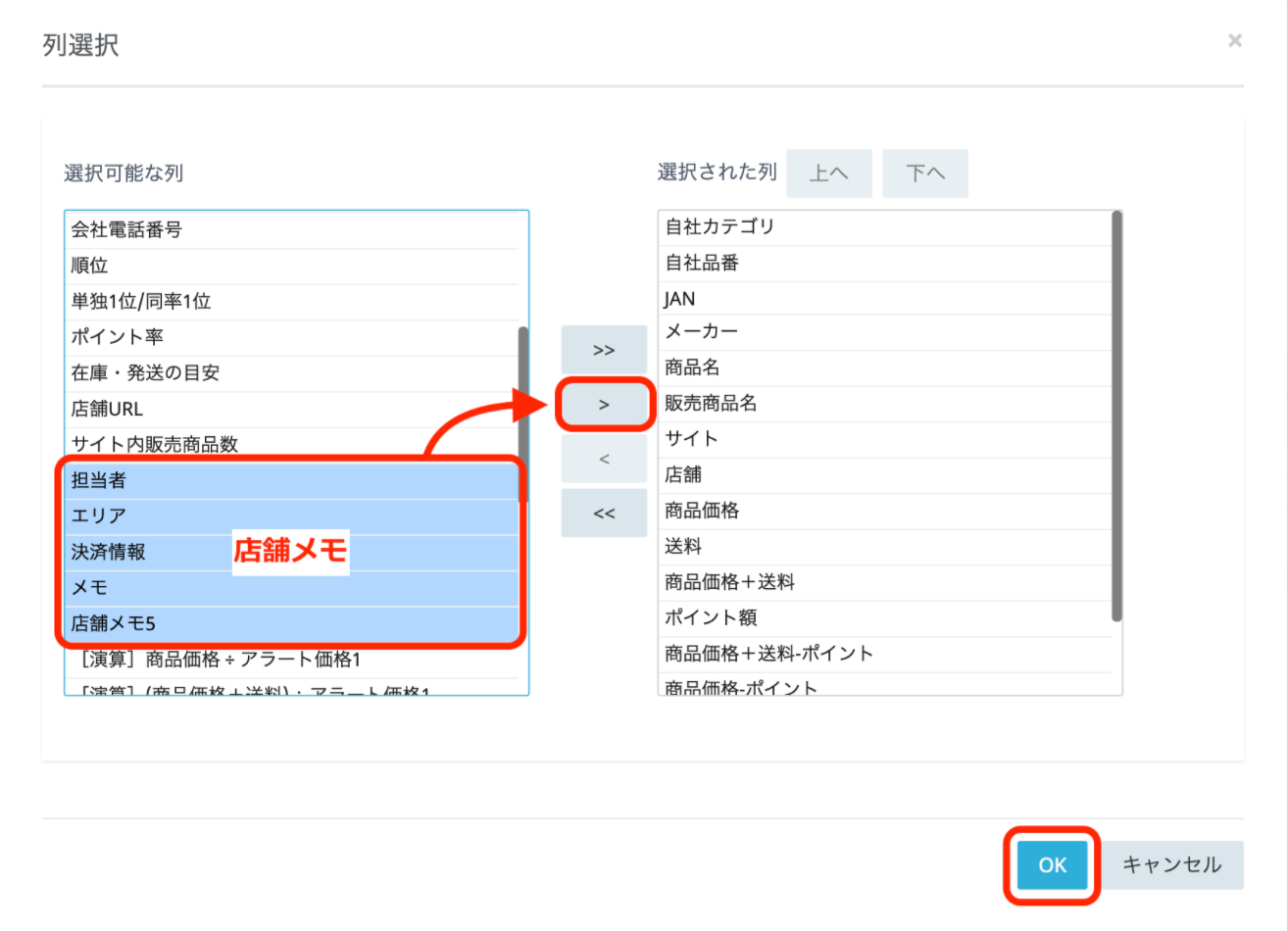Select 決済情報 in the available columns list

108,552
